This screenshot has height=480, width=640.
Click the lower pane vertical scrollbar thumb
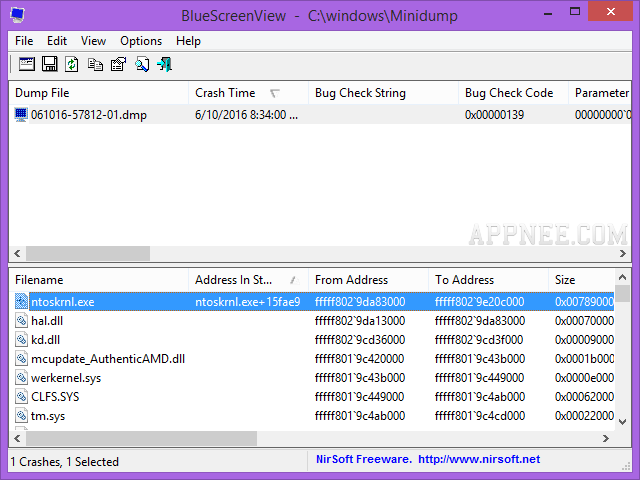pos(622,293)
